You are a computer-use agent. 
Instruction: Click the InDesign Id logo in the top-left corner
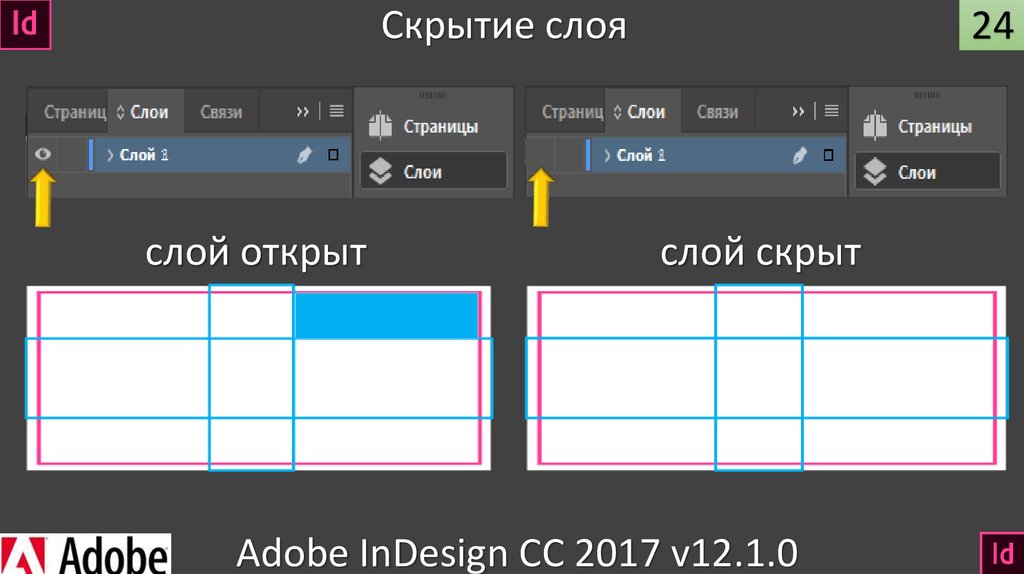coord(24,25)
